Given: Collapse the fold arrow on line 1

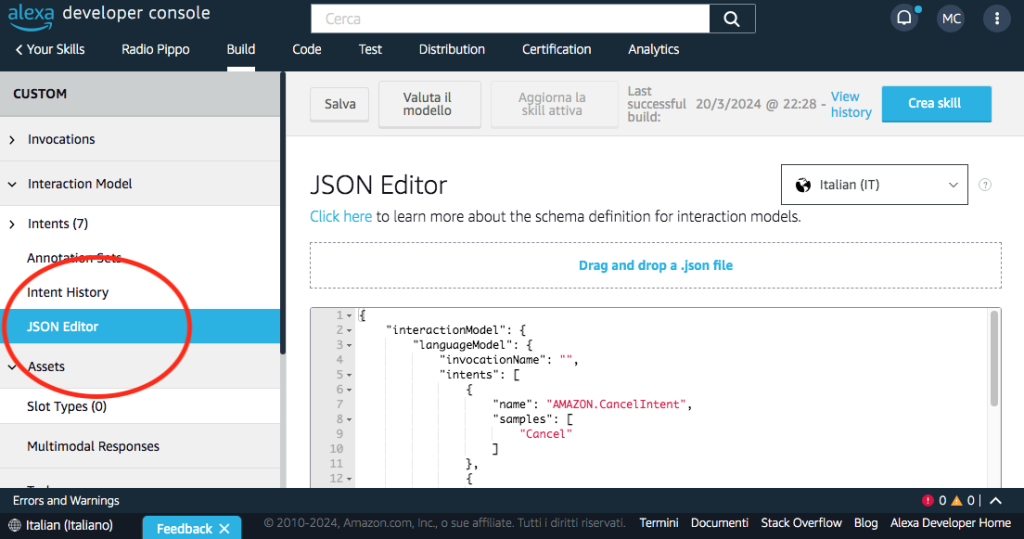Looking at the screenshot, I should (349, 315).
